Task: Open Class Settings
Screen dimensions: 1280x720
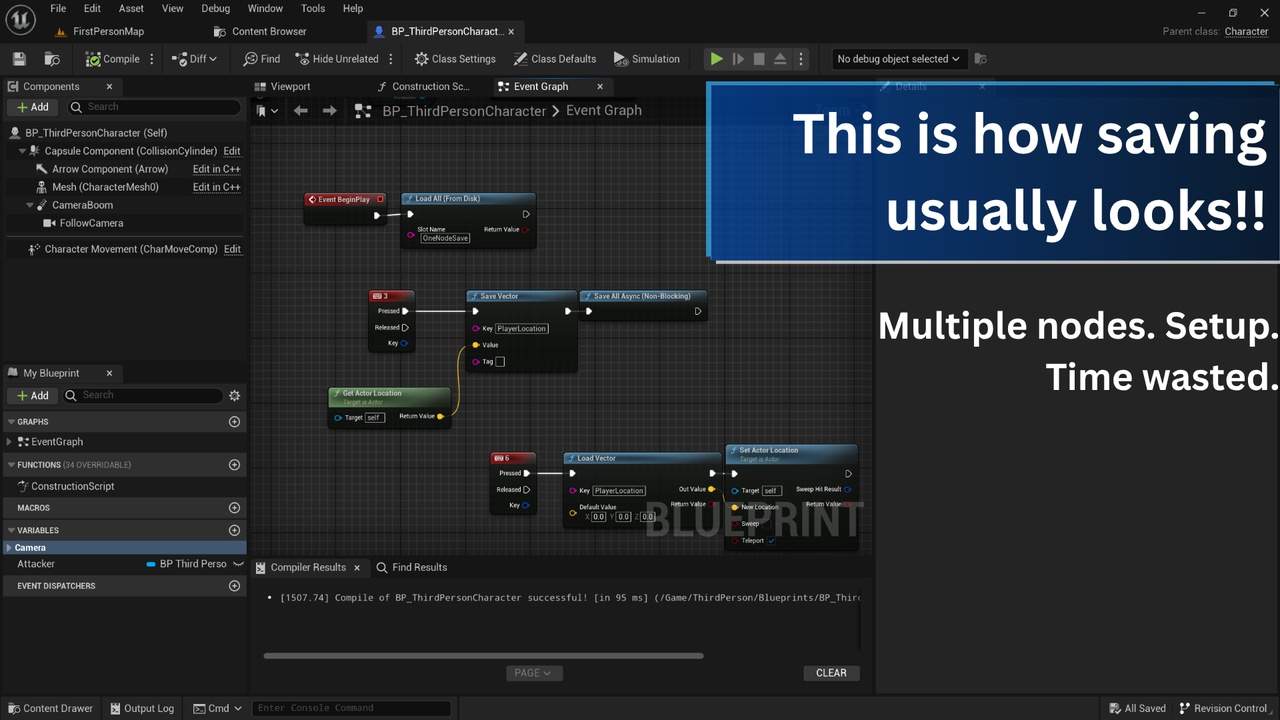Action: 455,59
